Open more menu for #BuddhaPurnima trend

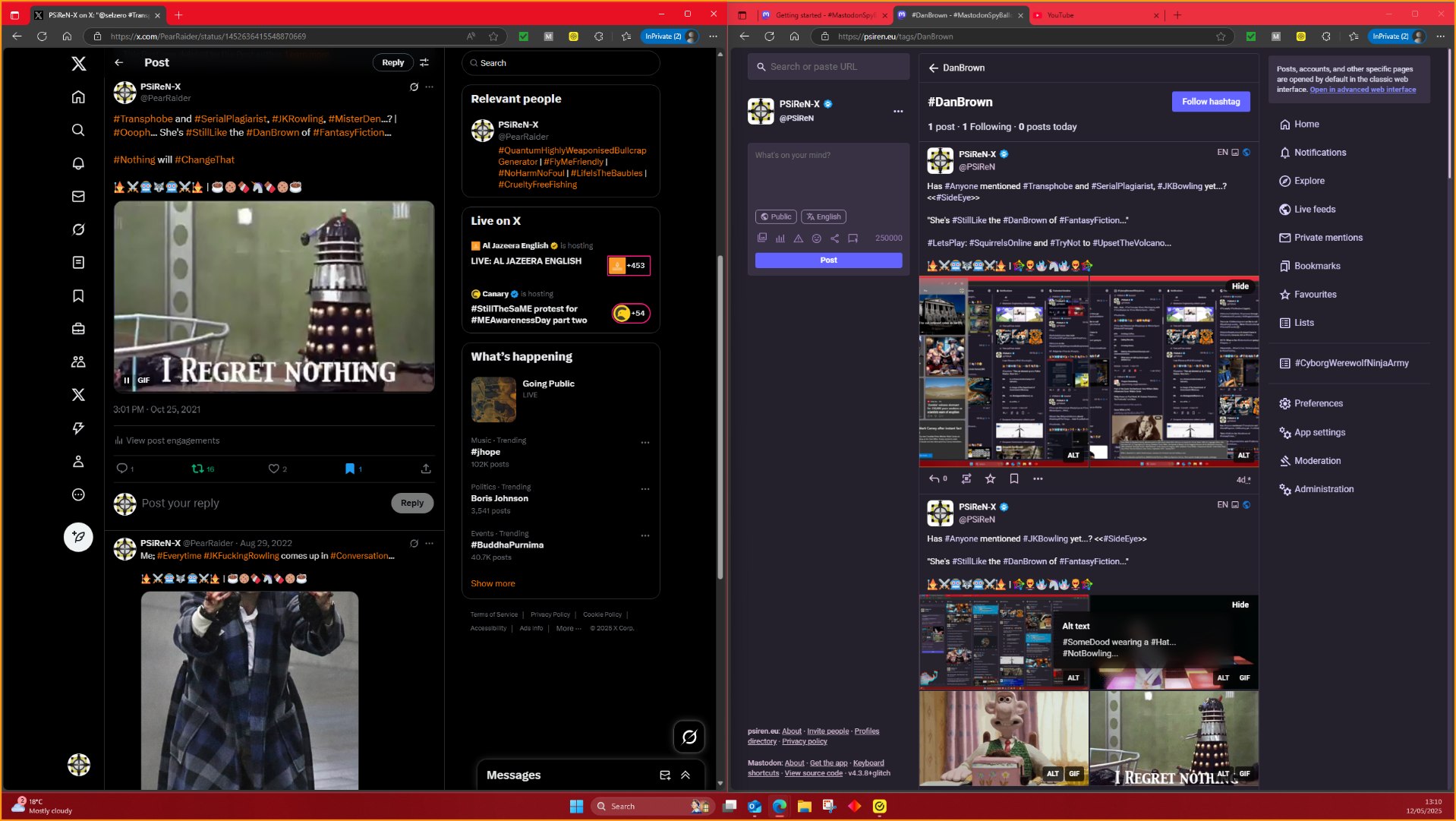[x=645, y=535]
